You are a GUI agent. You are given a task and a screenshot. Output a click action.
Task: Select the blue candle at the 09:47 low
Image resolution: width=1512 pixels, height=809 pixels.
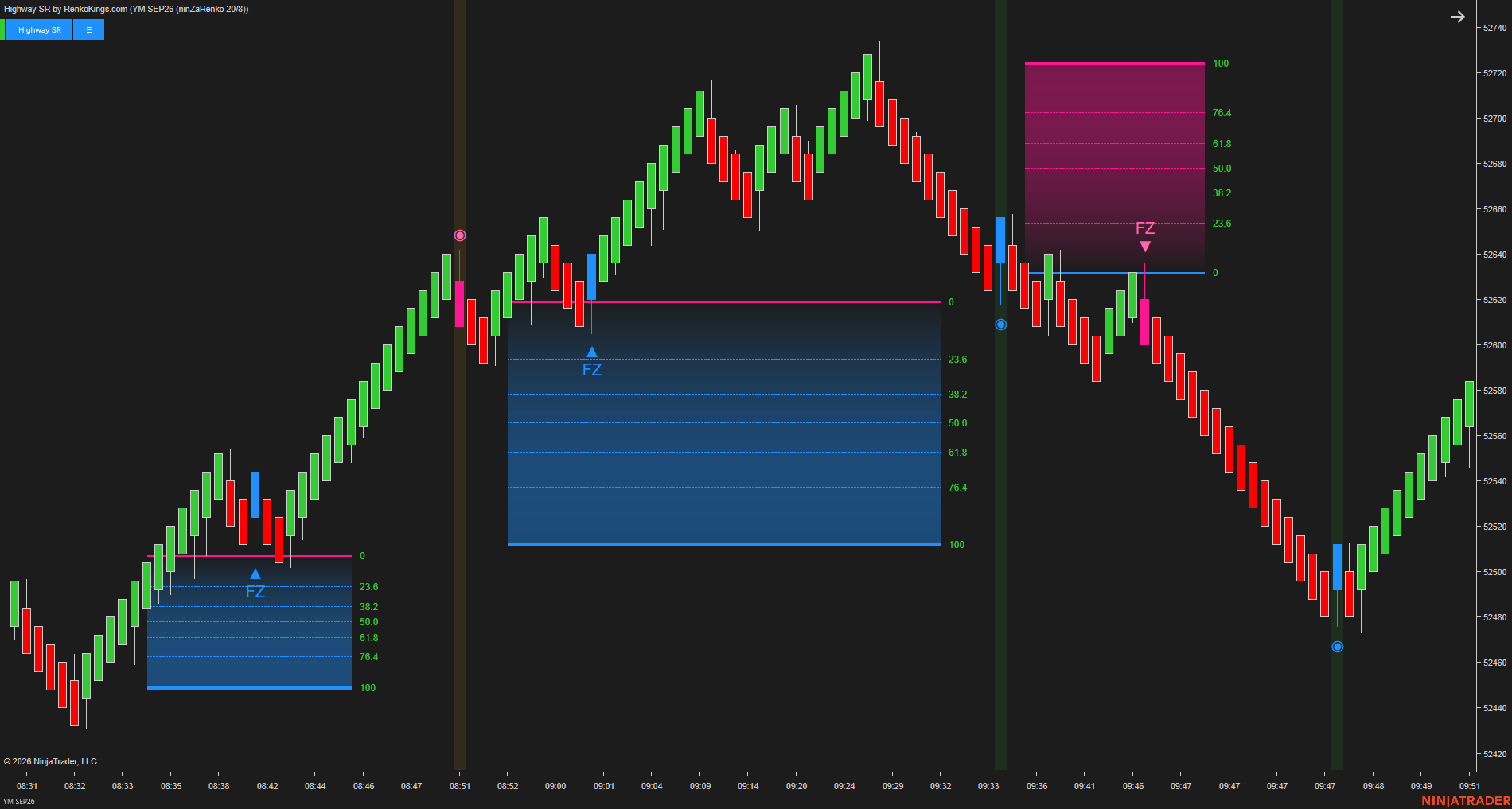(x=1337, y=567)
